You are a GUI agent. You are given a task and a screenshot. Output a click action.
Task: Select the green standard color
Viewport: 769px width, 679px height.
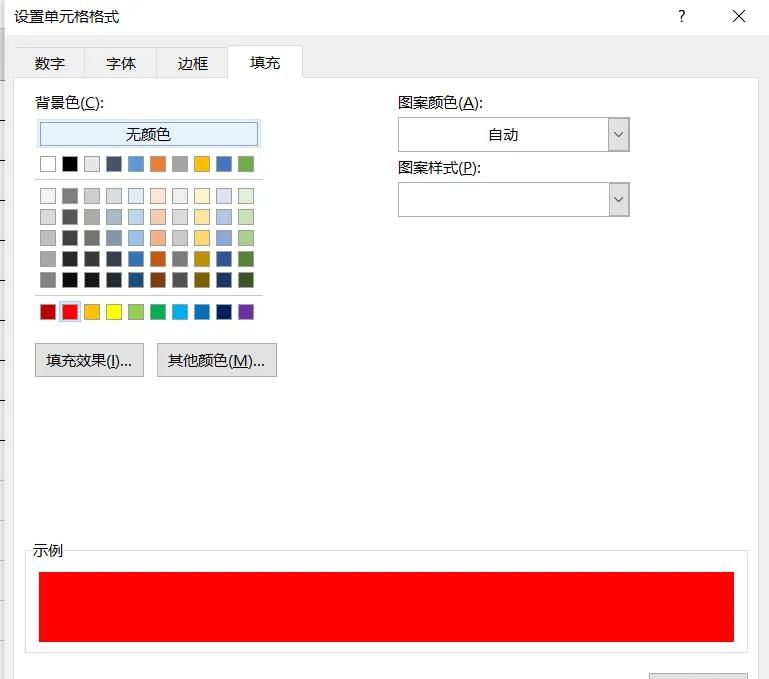pyautogui.click(x=158, y=312)
